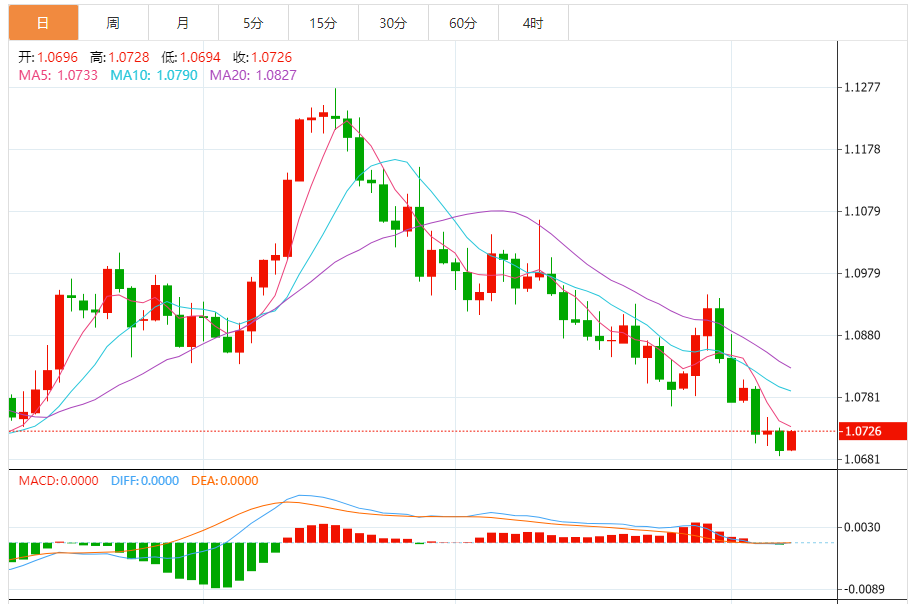Select the 日 (daily) timeframe tab
This screenshot has width=914, height=604.
tap(43, 23)
